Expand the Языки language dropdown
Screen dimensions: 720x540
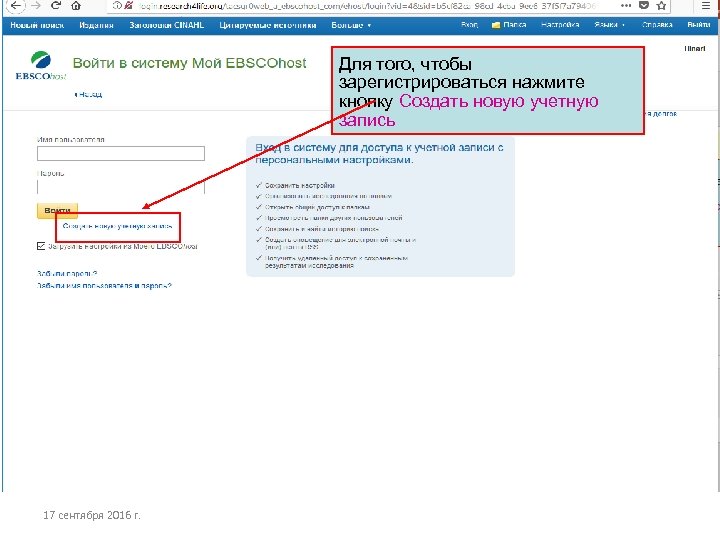tap(609, 25)
